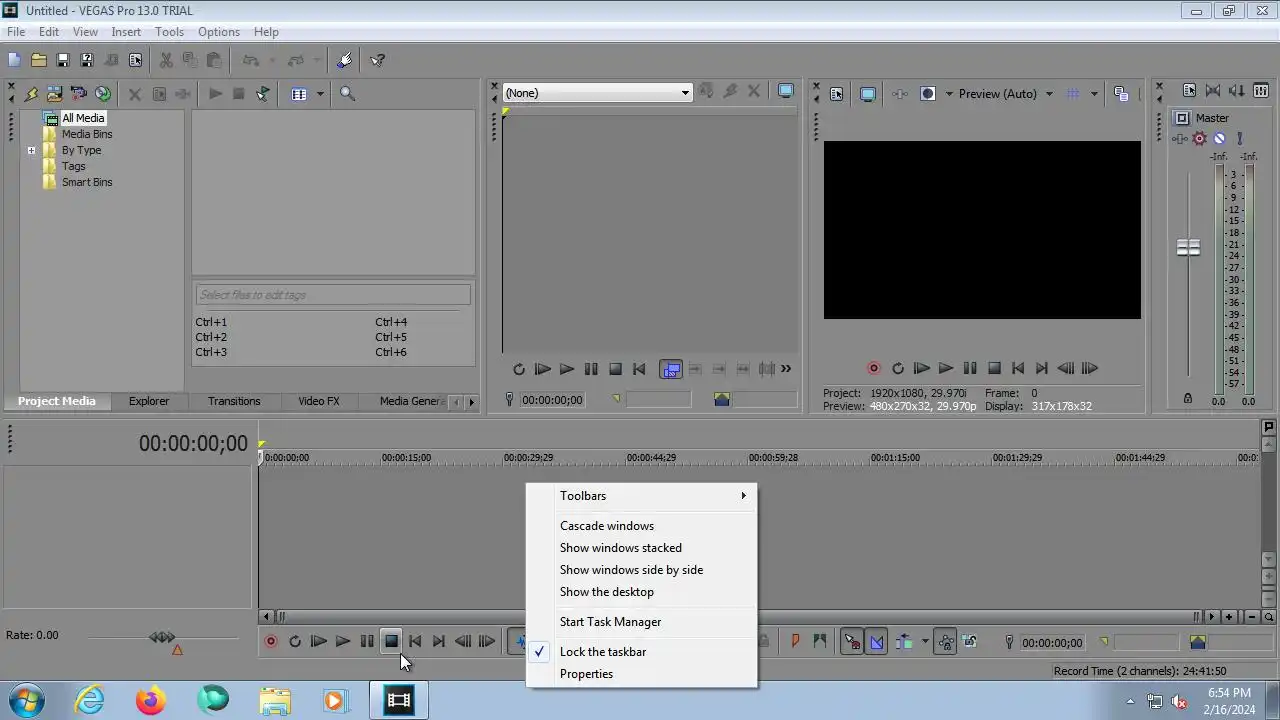Play from start in the Trimmer

[x=542, y=369]
